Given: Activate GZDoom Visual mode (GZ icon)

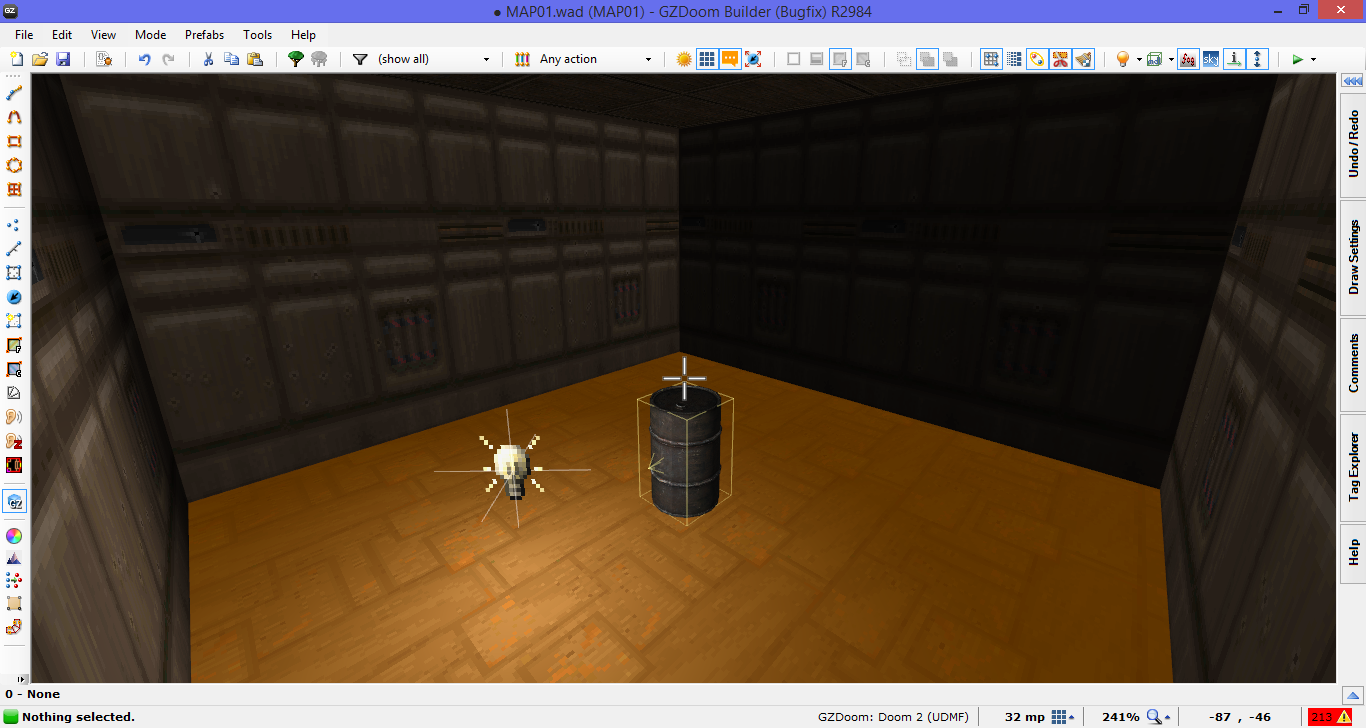Looking at the screenshot, I should click(x=14, y=501).
